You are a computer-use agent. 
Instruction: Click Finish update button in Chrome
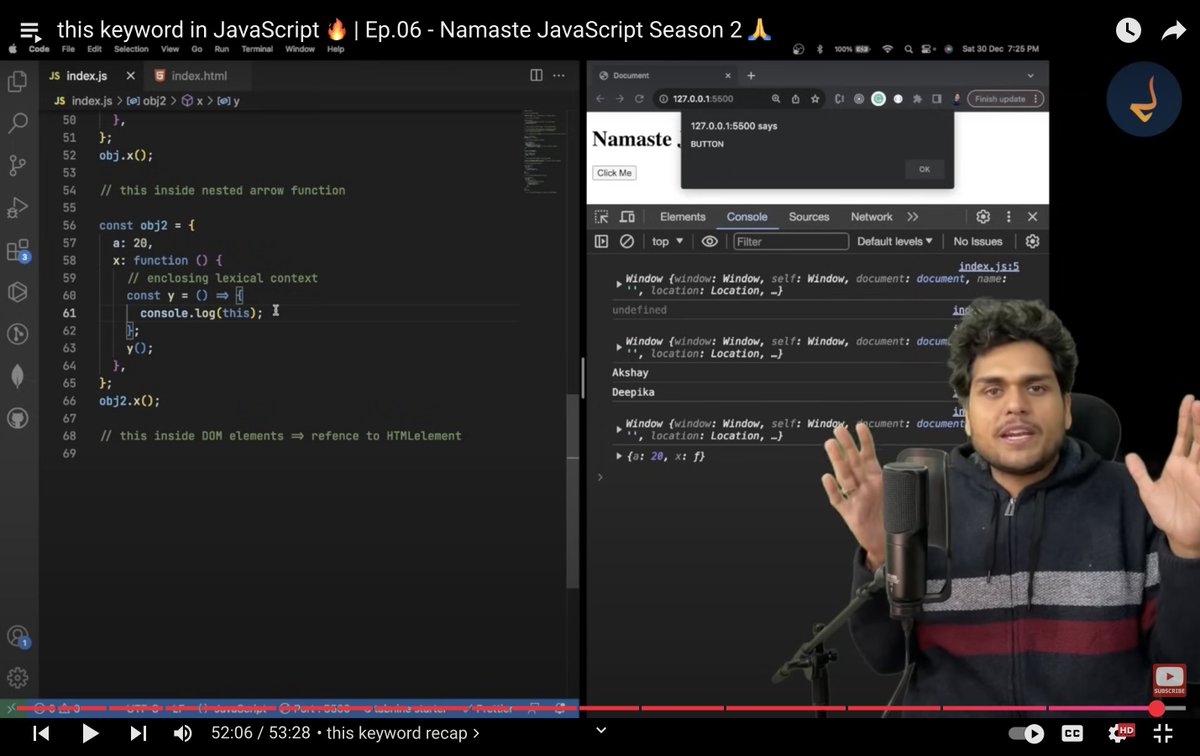tap(1005, 99)
